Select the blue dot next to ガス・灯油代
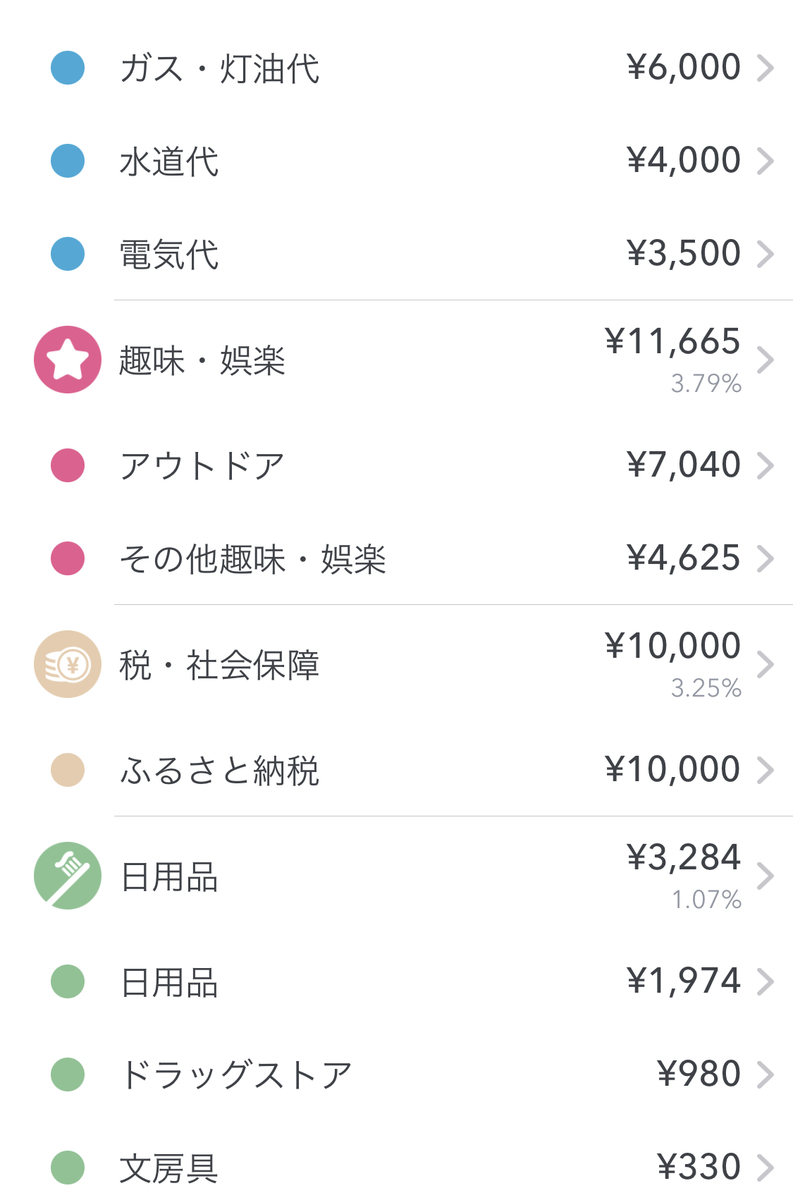793x1200 pixels. (68, 68)
